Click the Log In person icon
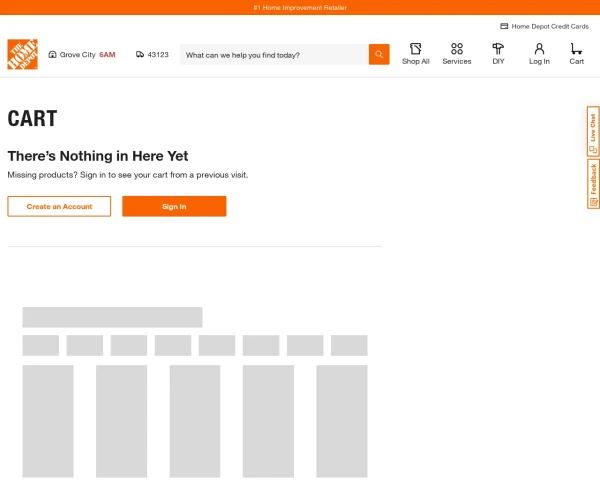Viewport: 600px width, 480px height. [x=539, y=49]
